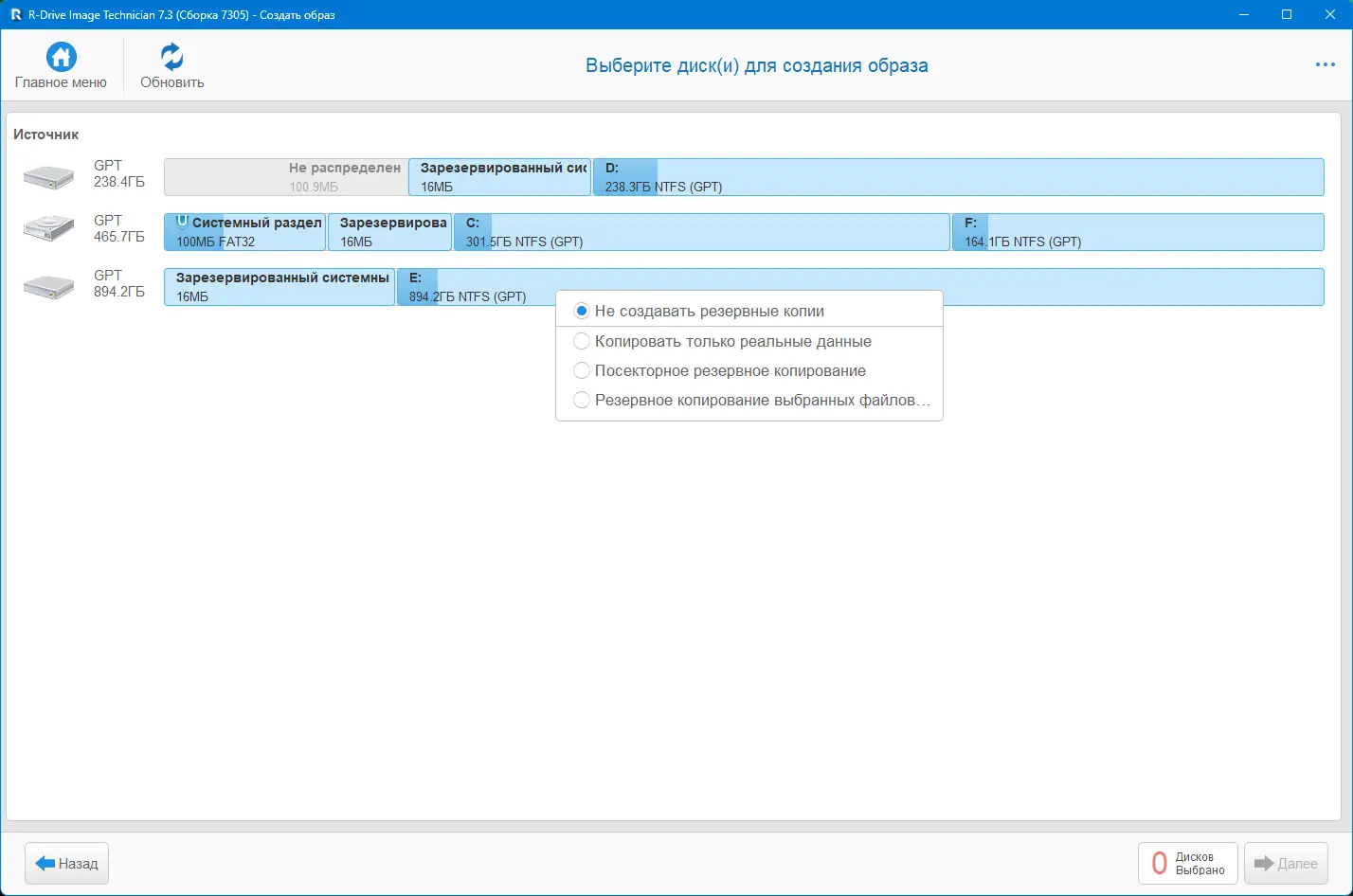Click the back arrow (Назад) button
Screen dimensions: 1353x896
tap(66, 863)
